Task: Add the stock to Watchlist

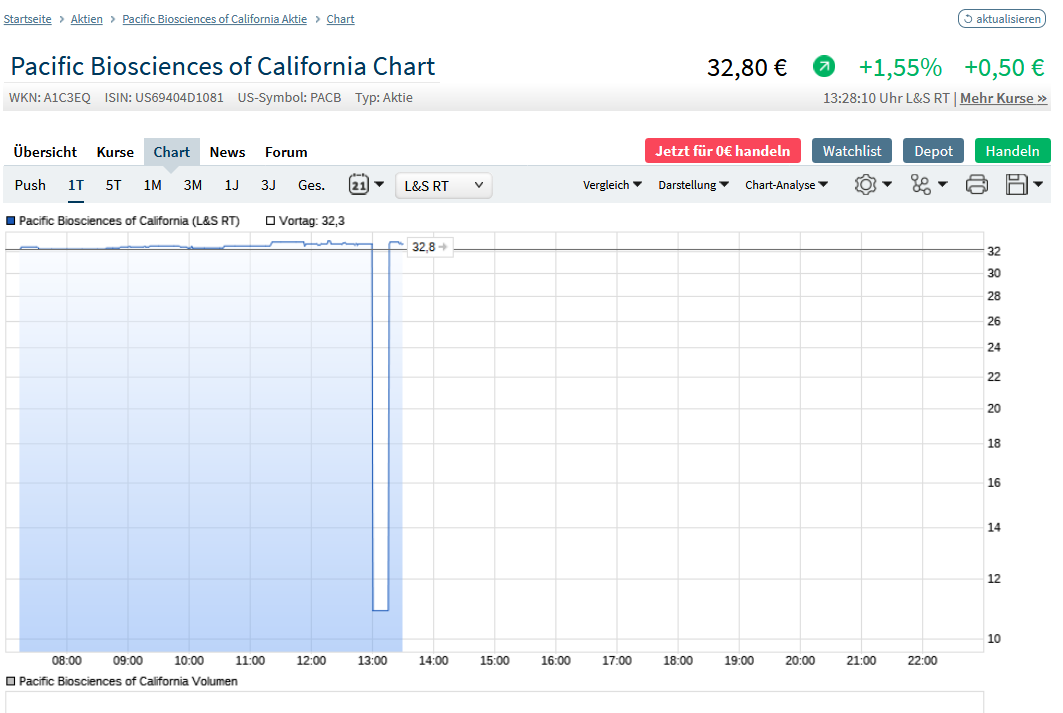Action: click(852, 151)
